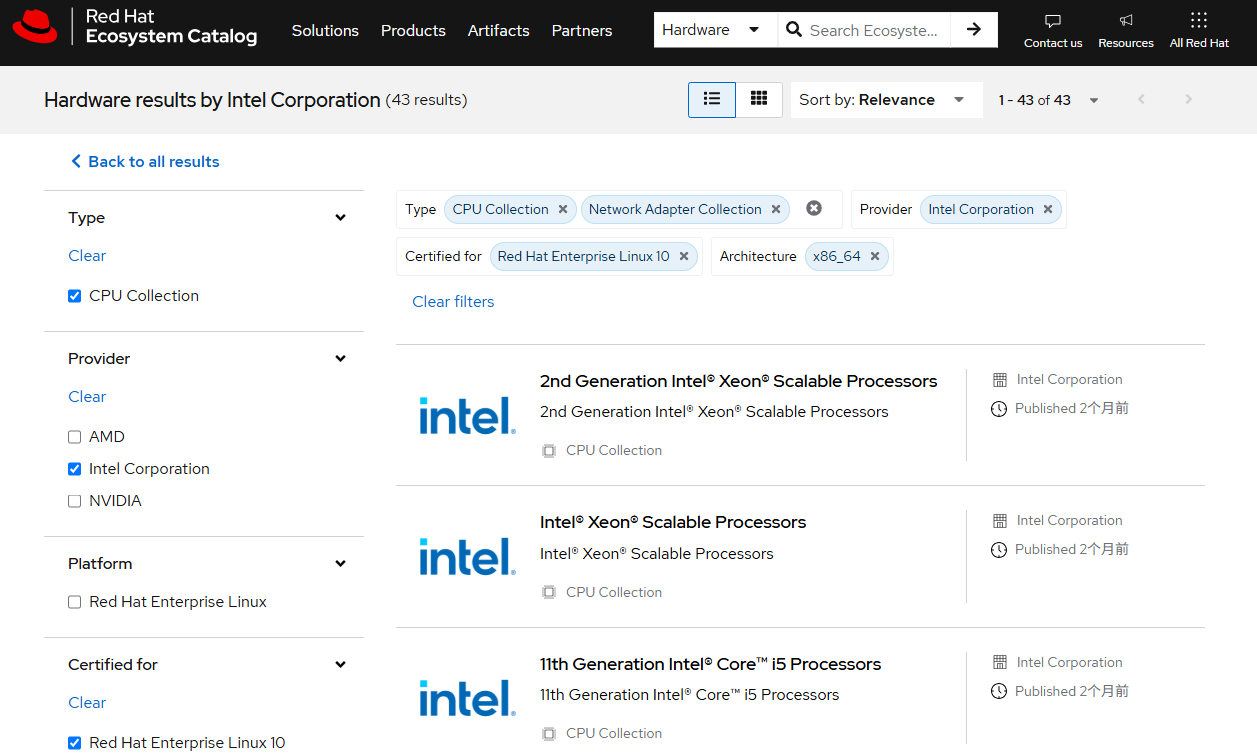Collapse the Type filter section
Viewport: 1257px width, 754px height.
[x=340, y=217]
